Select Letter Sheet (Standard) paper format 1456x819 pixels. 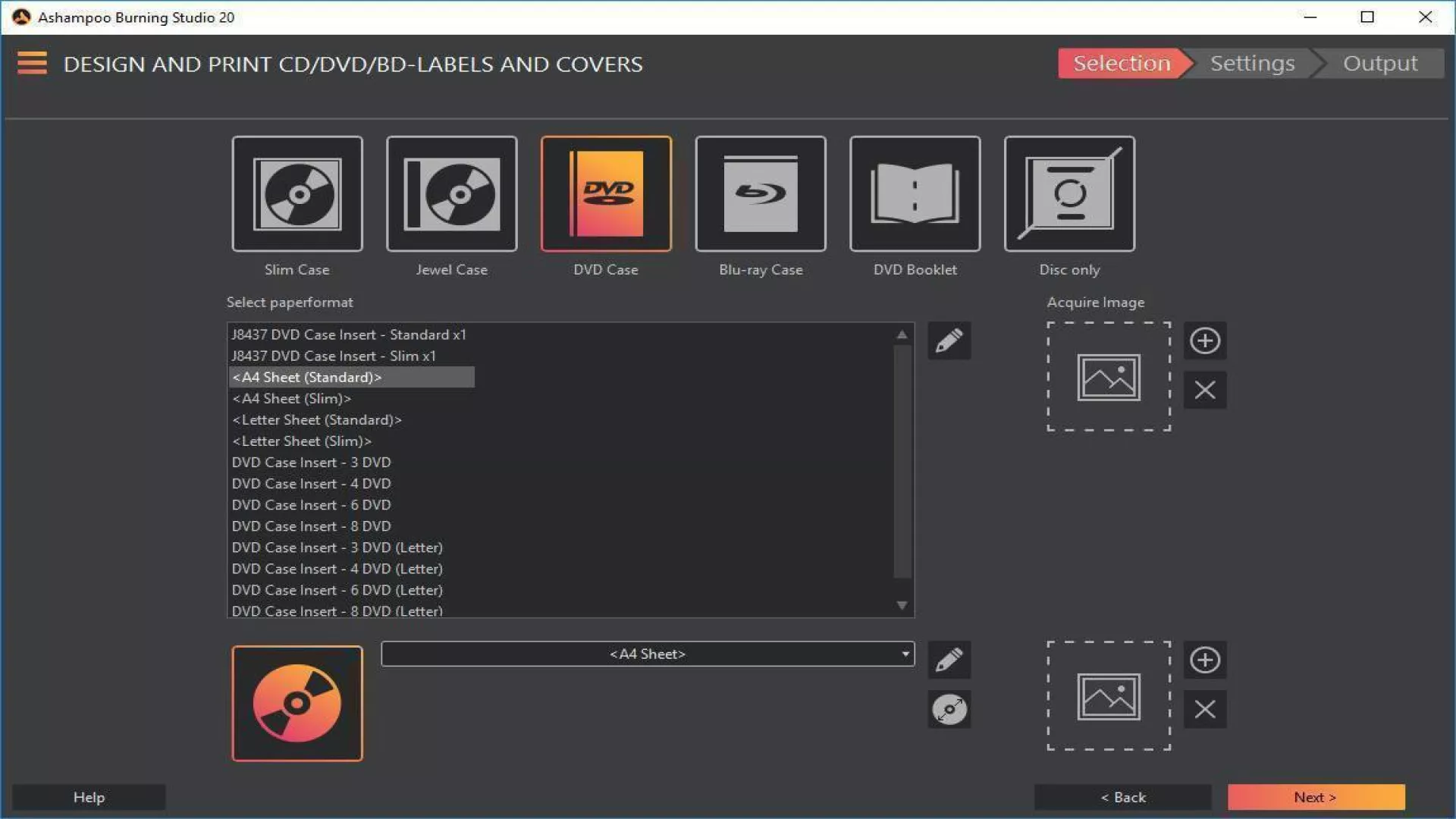point(317,419)
